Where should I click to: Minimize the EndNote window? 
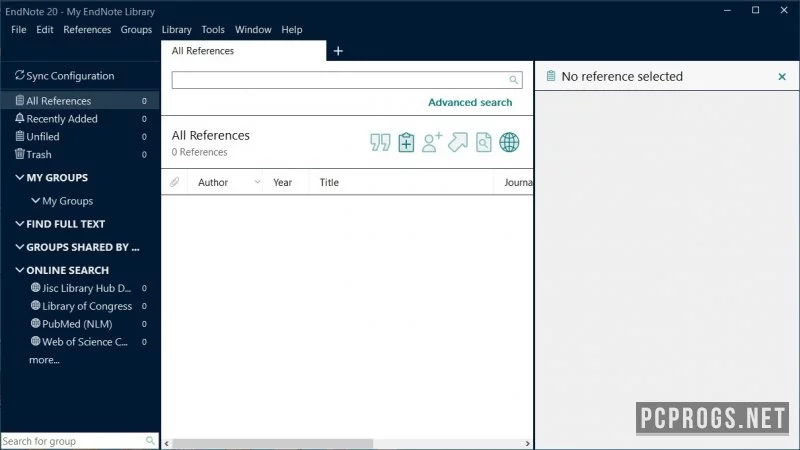728,10
